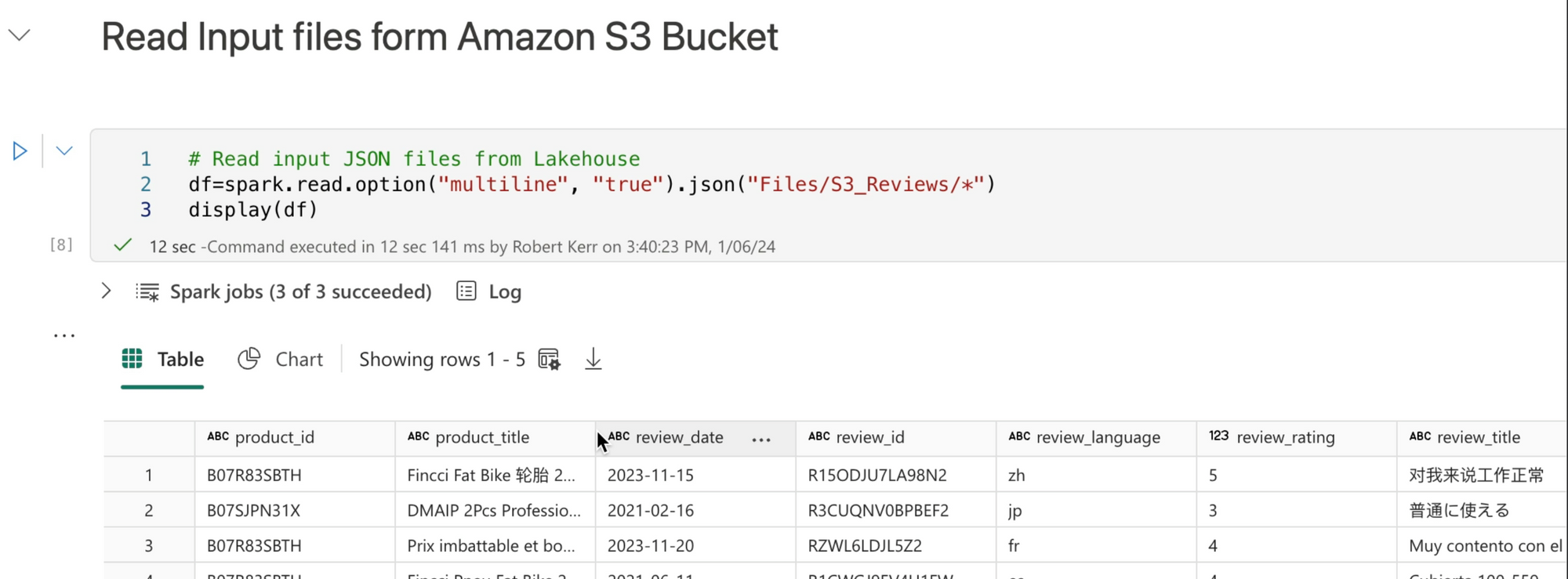Select row 1 product_id cell B07R83SBTH
Image resolution: width=1568 pixels, height=579 pixels.
tap(254, 475)
